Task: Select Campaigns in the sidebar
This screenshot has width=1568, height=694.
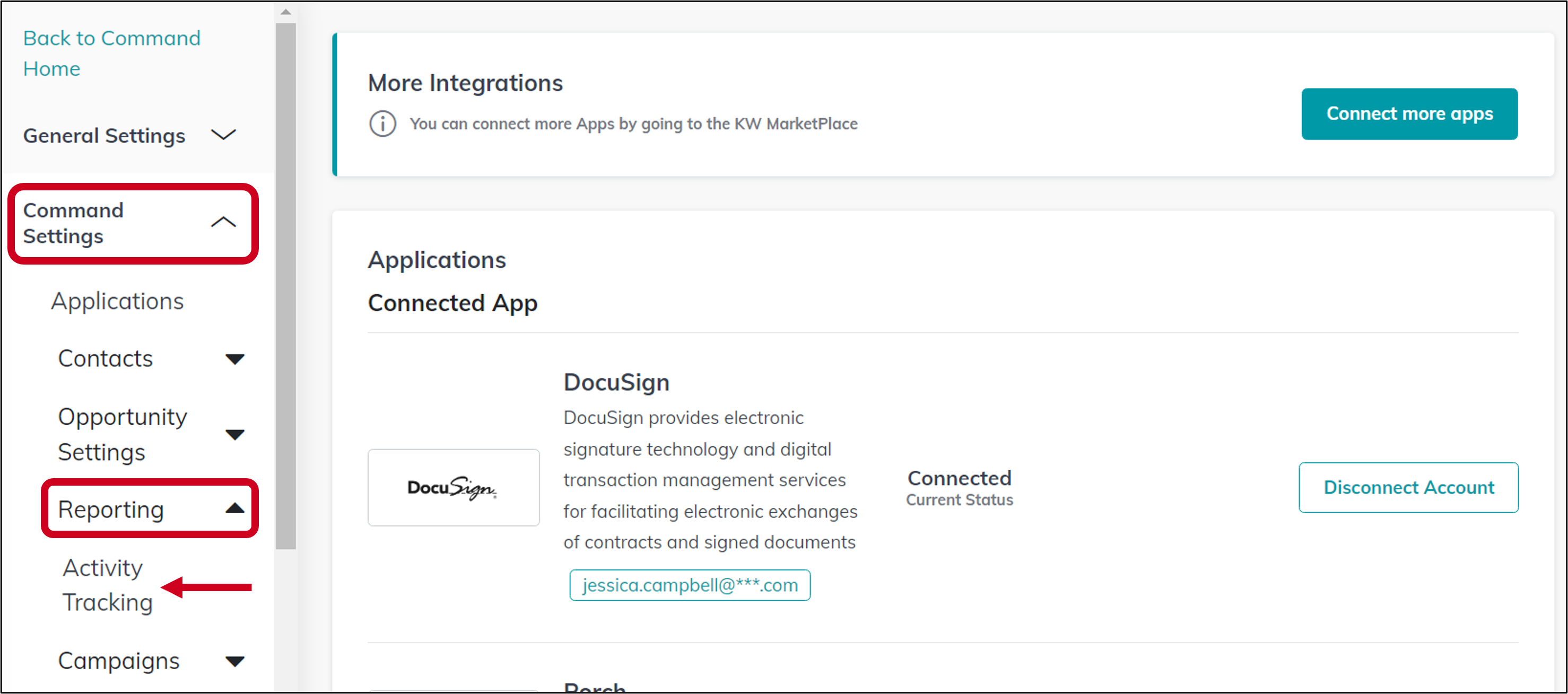Action: coord(119,661)
